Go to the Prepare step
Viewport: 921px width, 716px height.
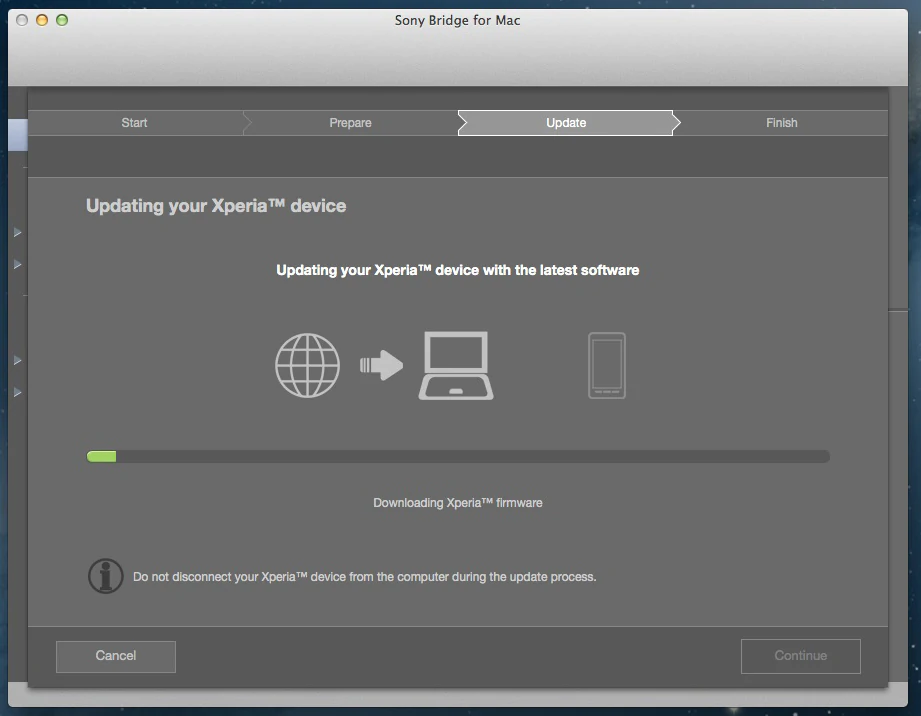coord(350,123)
